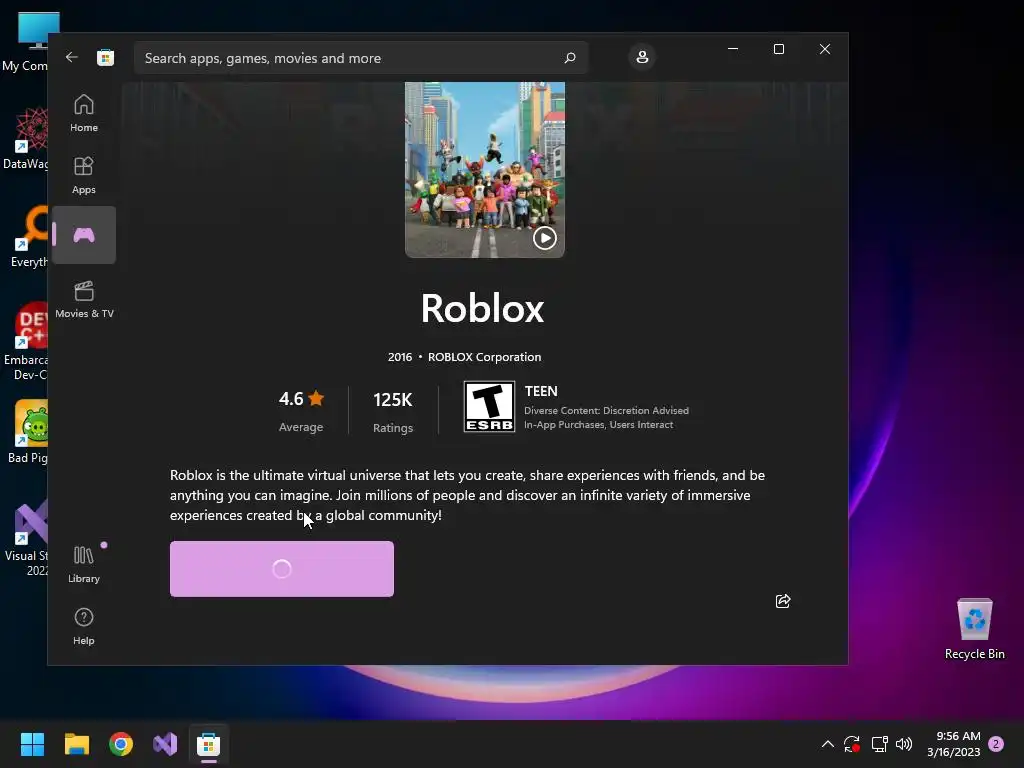The width and height of the screenshot is (1024, 768).
Task: Select the Embarcadero Dev-C++ desktop shortcut
Action: [27, 341]
